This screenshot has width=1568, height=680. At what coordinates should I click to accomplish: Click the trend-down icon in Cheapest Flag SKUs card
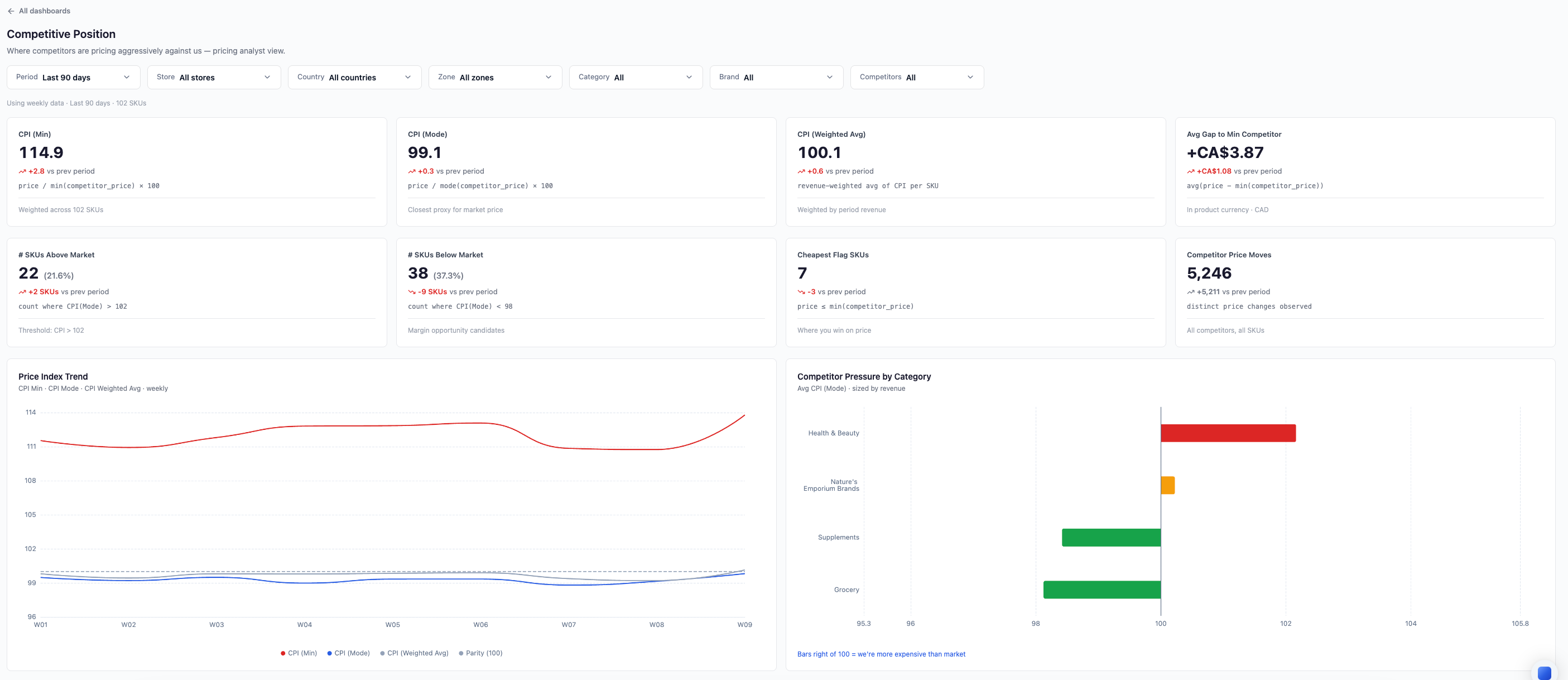802,292
